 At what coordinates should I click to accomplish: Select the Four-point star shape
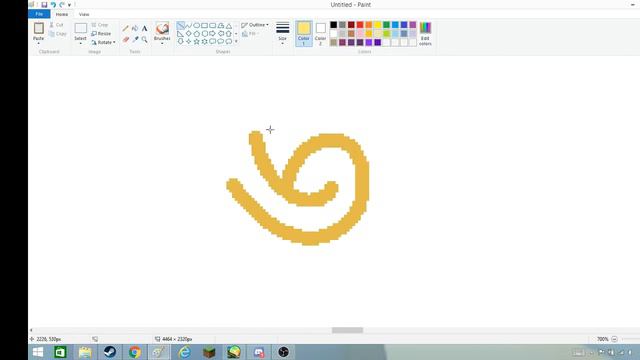coord(189,41)
